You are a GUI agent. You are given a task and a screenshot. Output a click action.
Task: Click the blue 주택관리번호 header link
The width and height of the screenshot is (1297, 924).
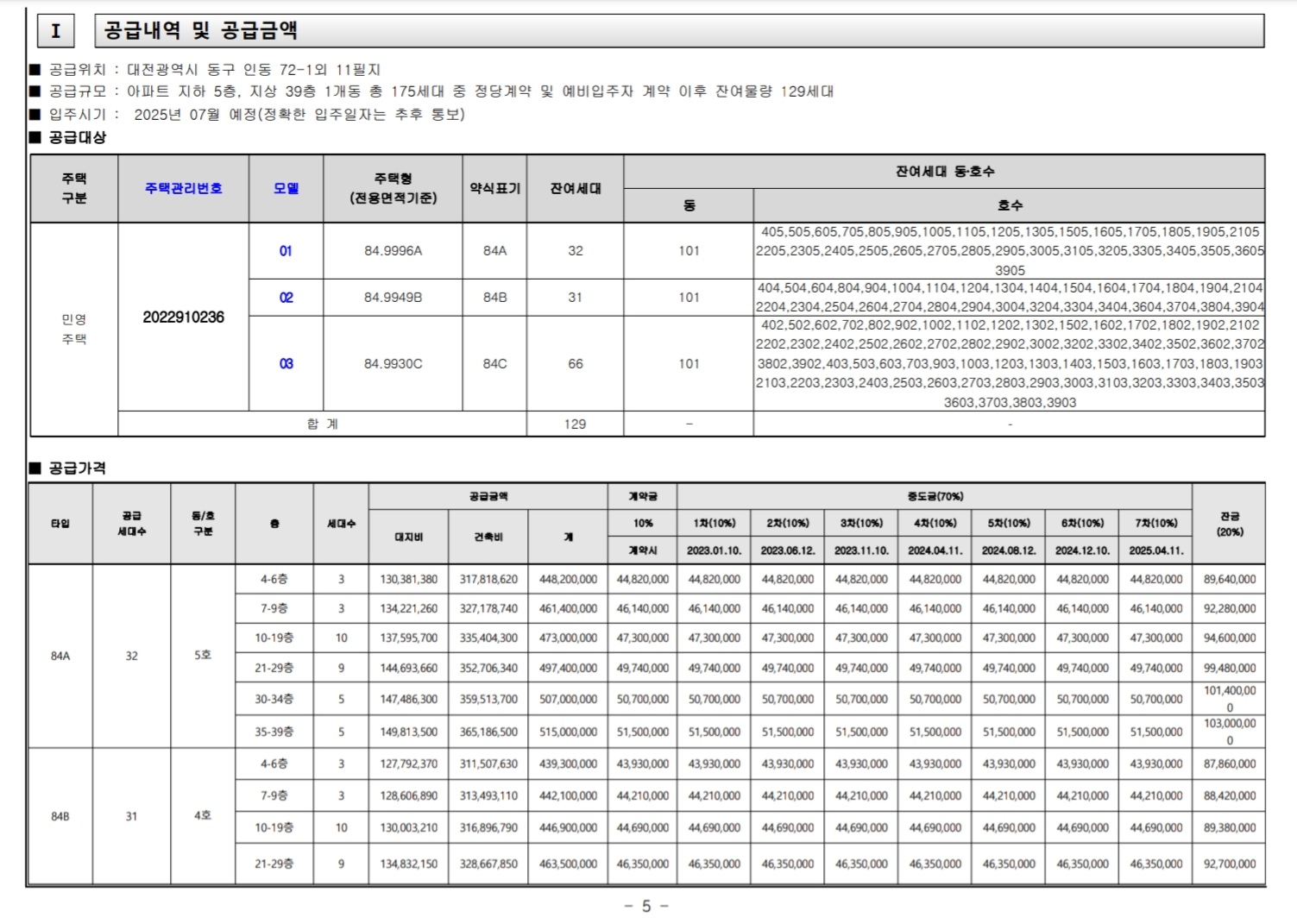(183, 188)
